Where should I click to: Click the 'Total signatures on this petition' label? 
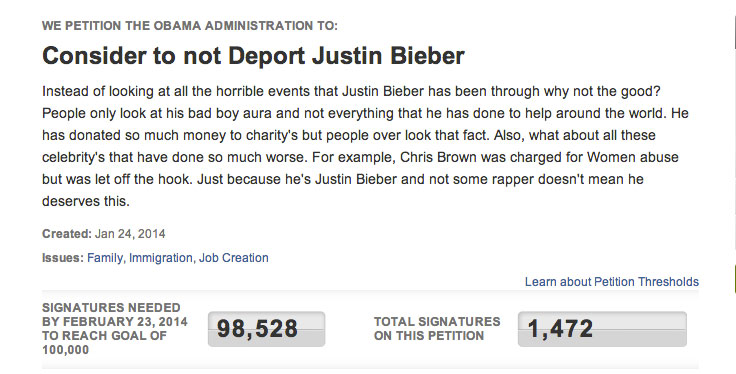coord(437,329)
